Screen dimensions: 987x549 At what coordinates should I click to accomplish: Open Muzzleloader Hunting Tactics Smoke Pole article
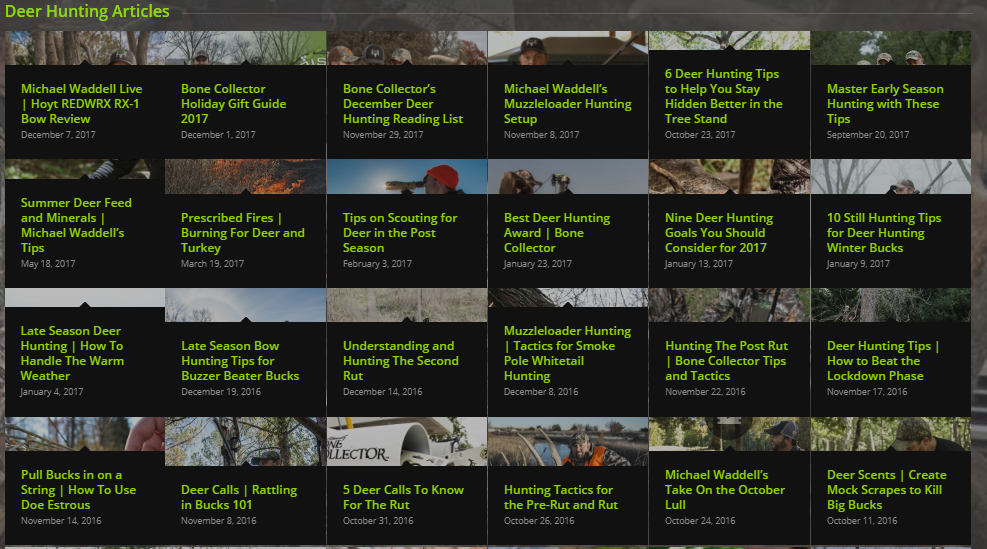point(567,353)
